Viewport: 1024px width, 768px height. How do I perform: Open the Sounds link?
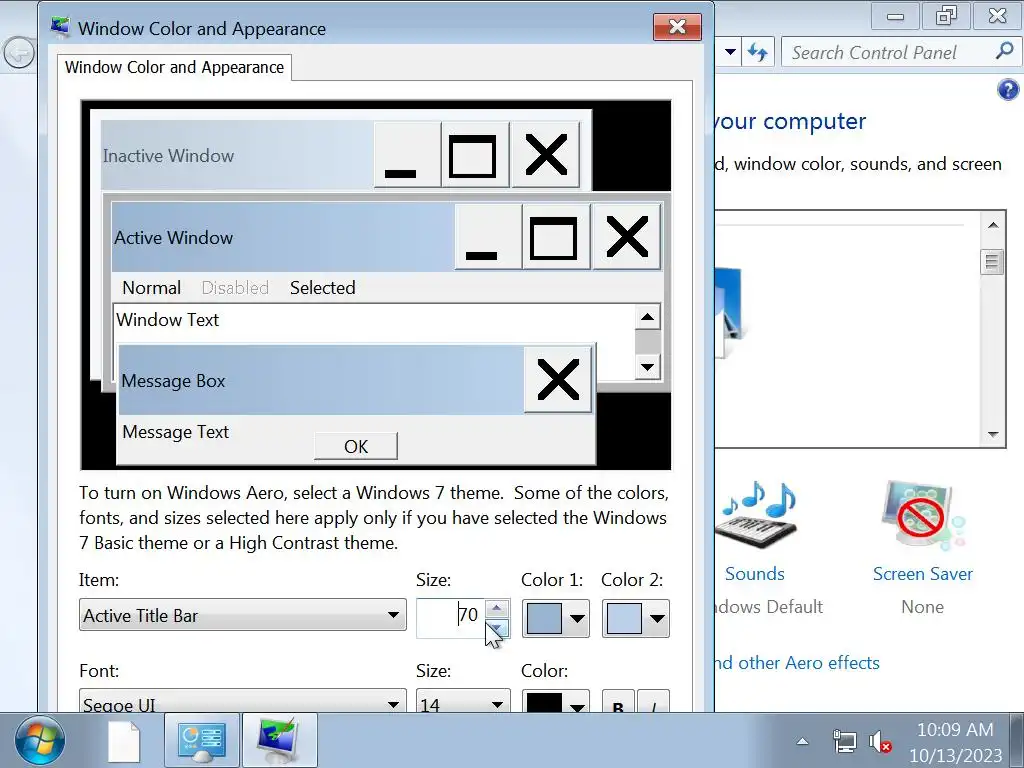tap(755, 574)
